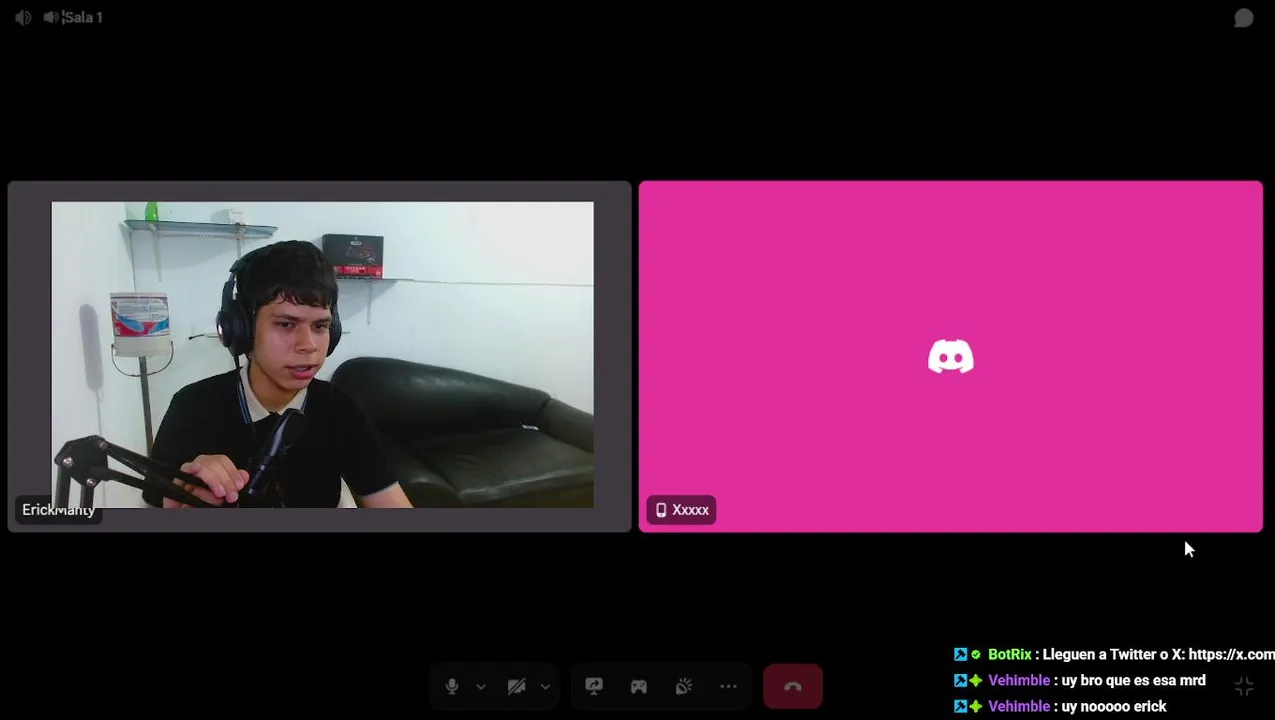Show the chat via the speech bubble icon

click(x=1244, y=18)
